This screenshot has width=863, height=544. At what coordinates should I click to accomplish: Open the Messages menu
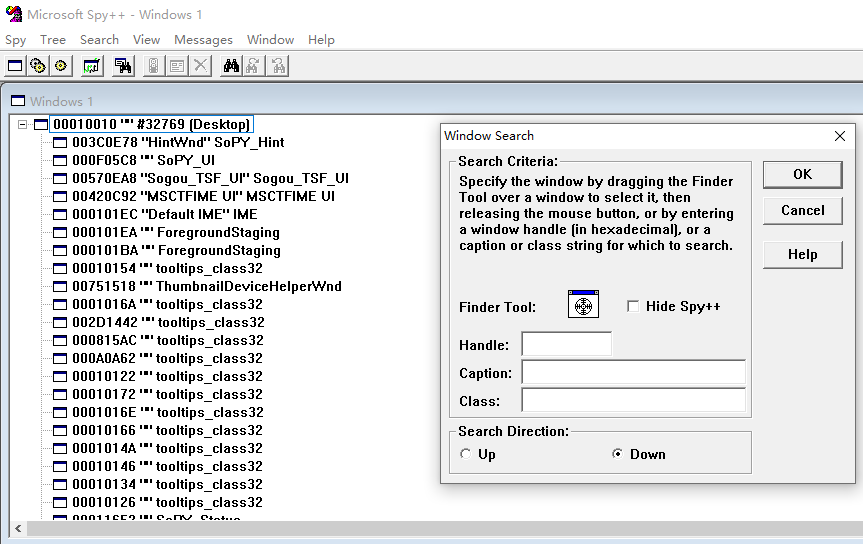click(x=203, y=40)
